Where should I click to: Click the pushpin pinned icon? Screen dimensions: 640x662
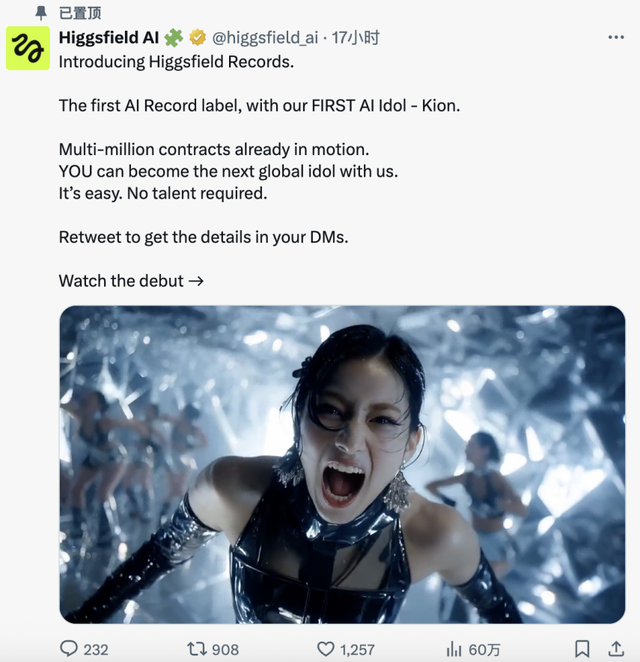tap(41, 13)
